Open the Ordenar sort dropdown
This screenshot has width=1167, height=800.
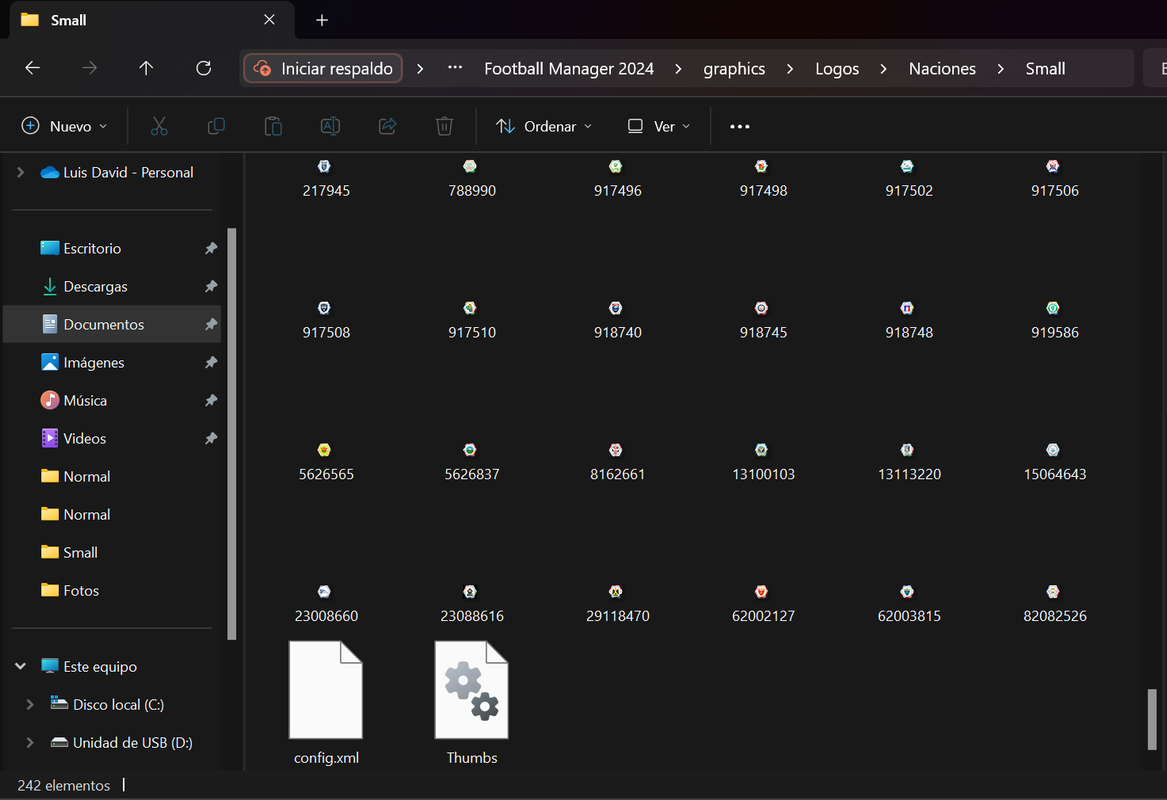click(544, 127)
